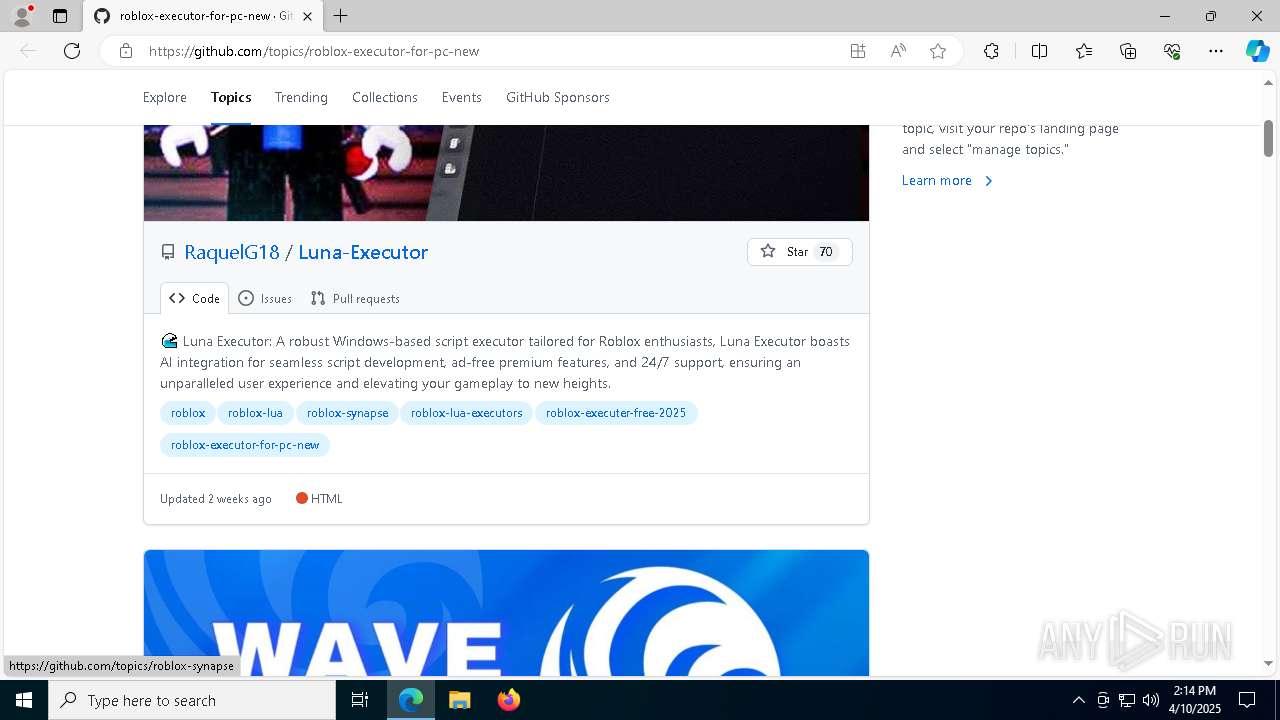Click the vertical scrollbar thumb
Image resolution: width=1280 pixels, height=720 pixels.
point(1268,138)
